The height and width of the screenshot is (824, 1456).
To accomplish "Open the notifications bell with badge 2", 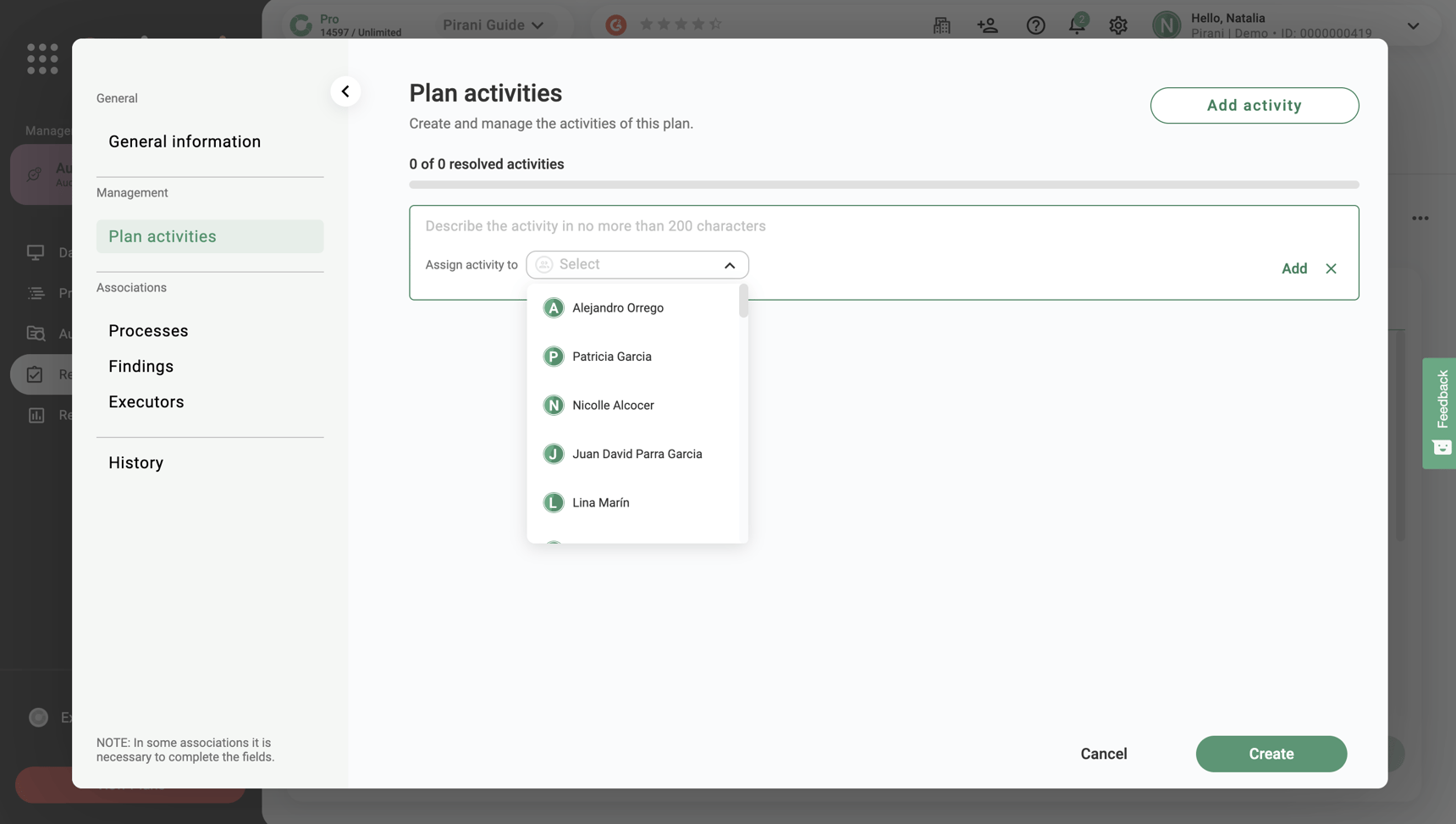I will pyautogui.click(x=1076, y=25).
